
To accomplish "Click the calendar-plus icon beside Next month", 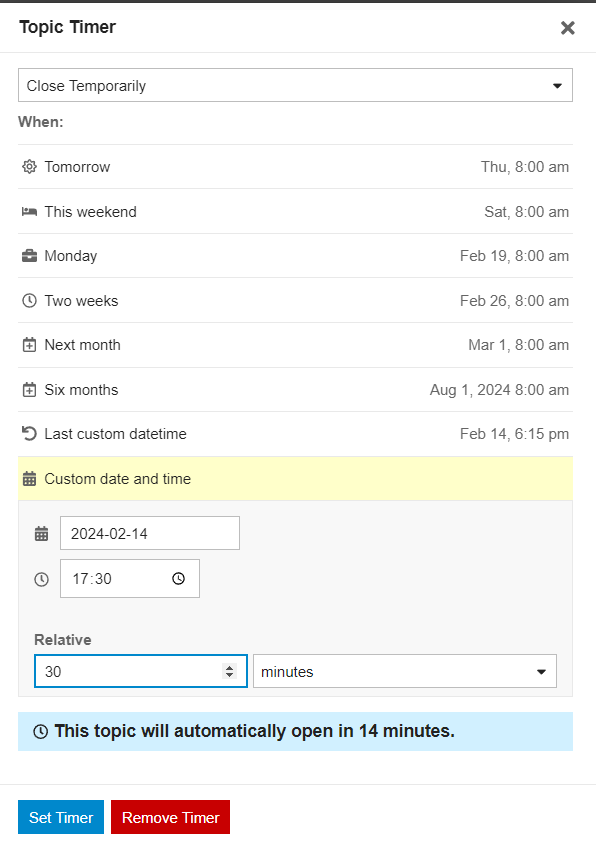I will click(x=29, y=345).
